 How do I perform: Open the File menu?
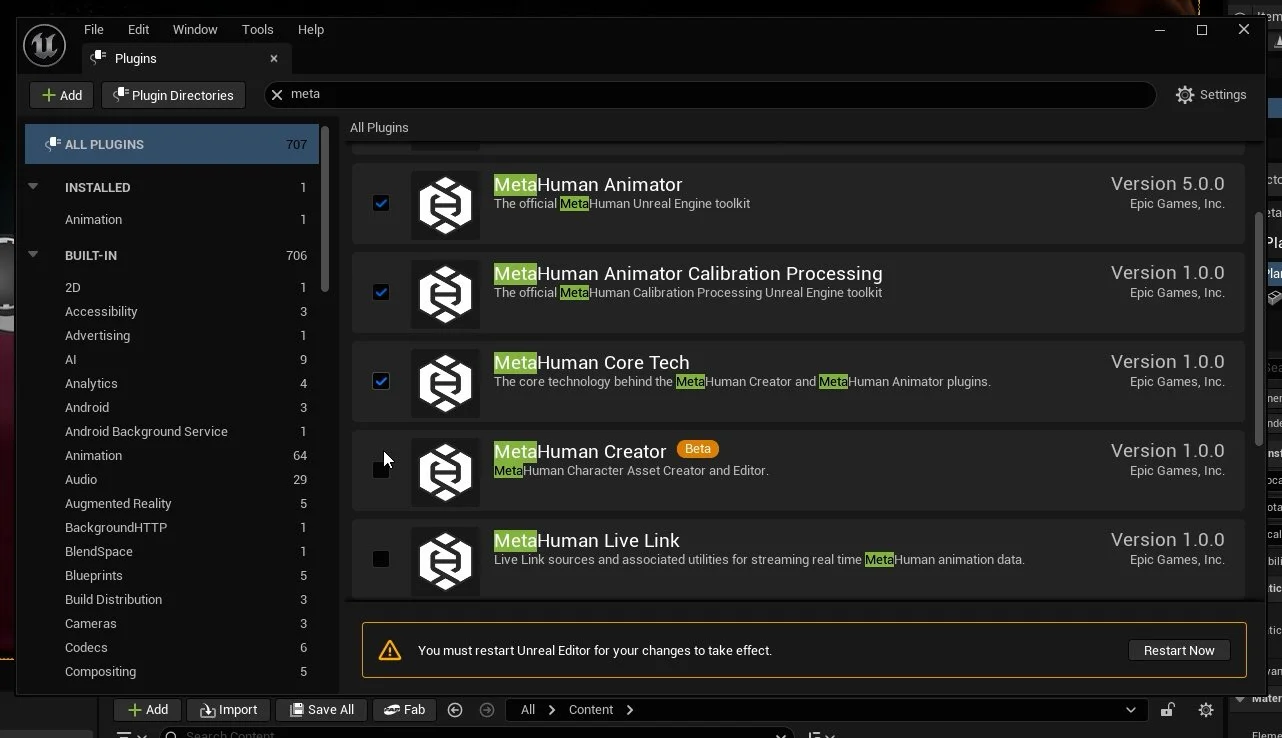click(93, 29)
